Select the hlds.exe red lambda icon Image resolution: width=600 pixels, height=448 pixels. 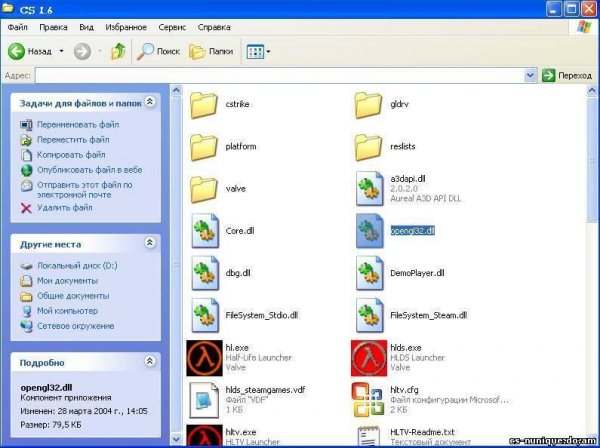369,358
